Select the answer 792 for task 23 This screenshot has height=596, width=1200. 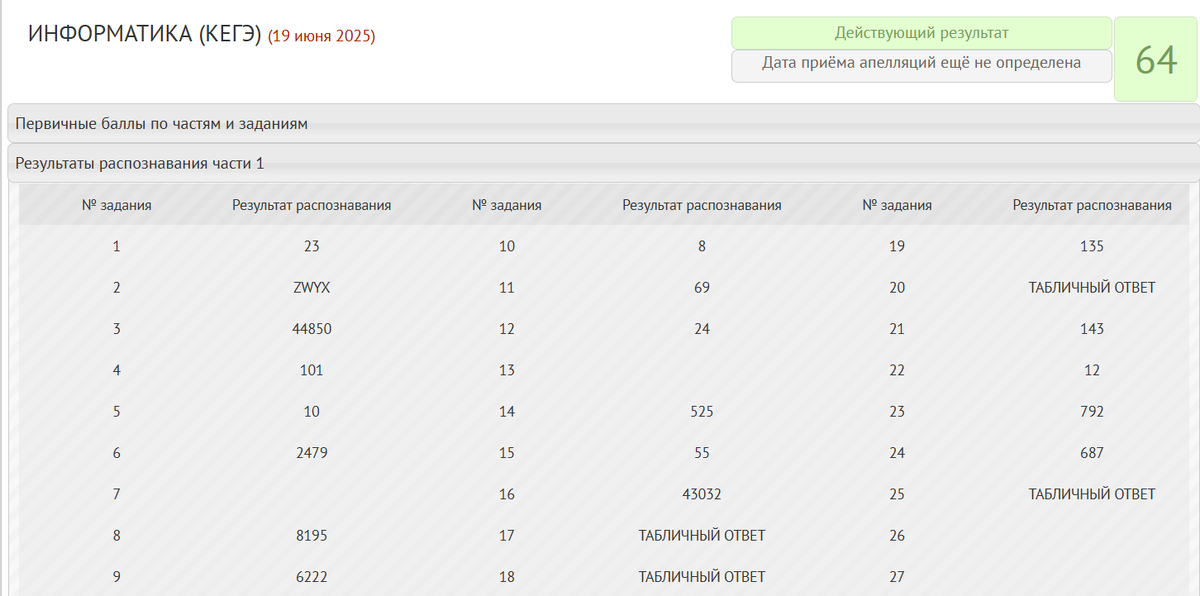pyautogui.click(x=1092, y=412)
